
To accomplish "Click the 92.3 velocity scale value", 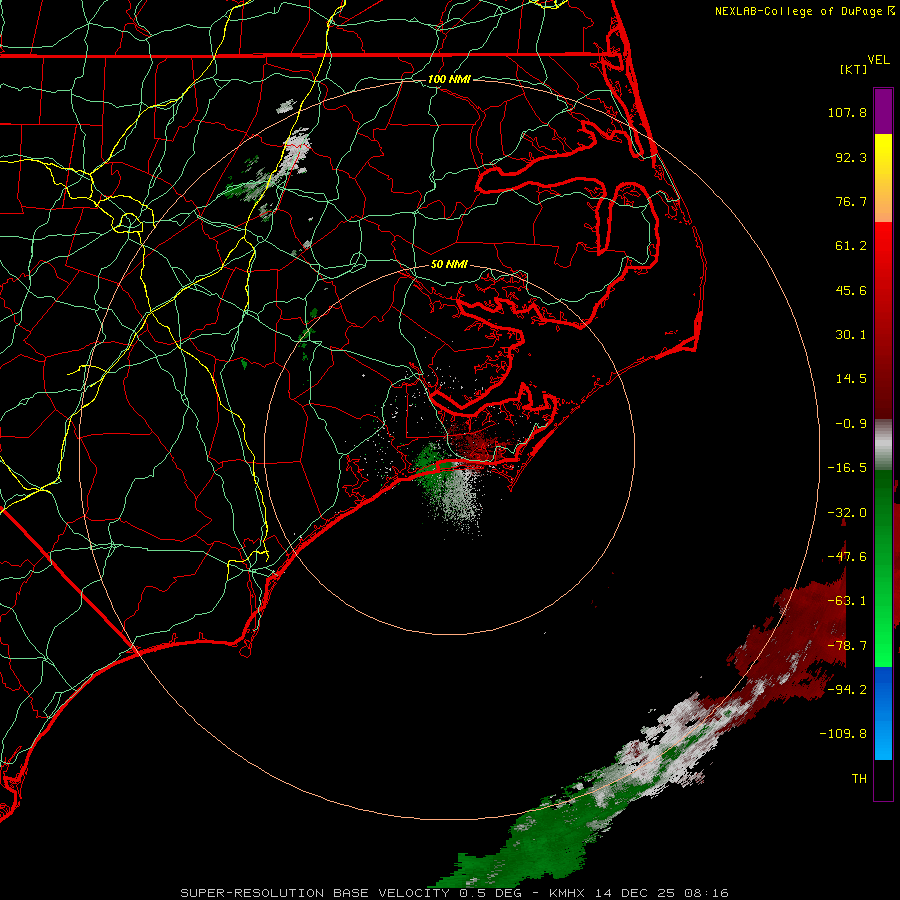I will [x=851, y=157].
